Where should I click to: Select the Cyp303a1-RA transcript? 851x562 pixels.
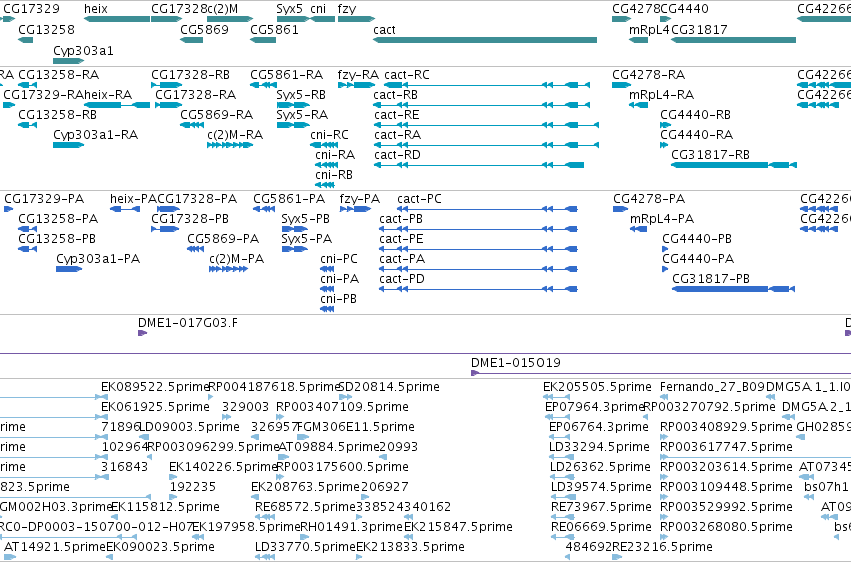pos(68,145)
